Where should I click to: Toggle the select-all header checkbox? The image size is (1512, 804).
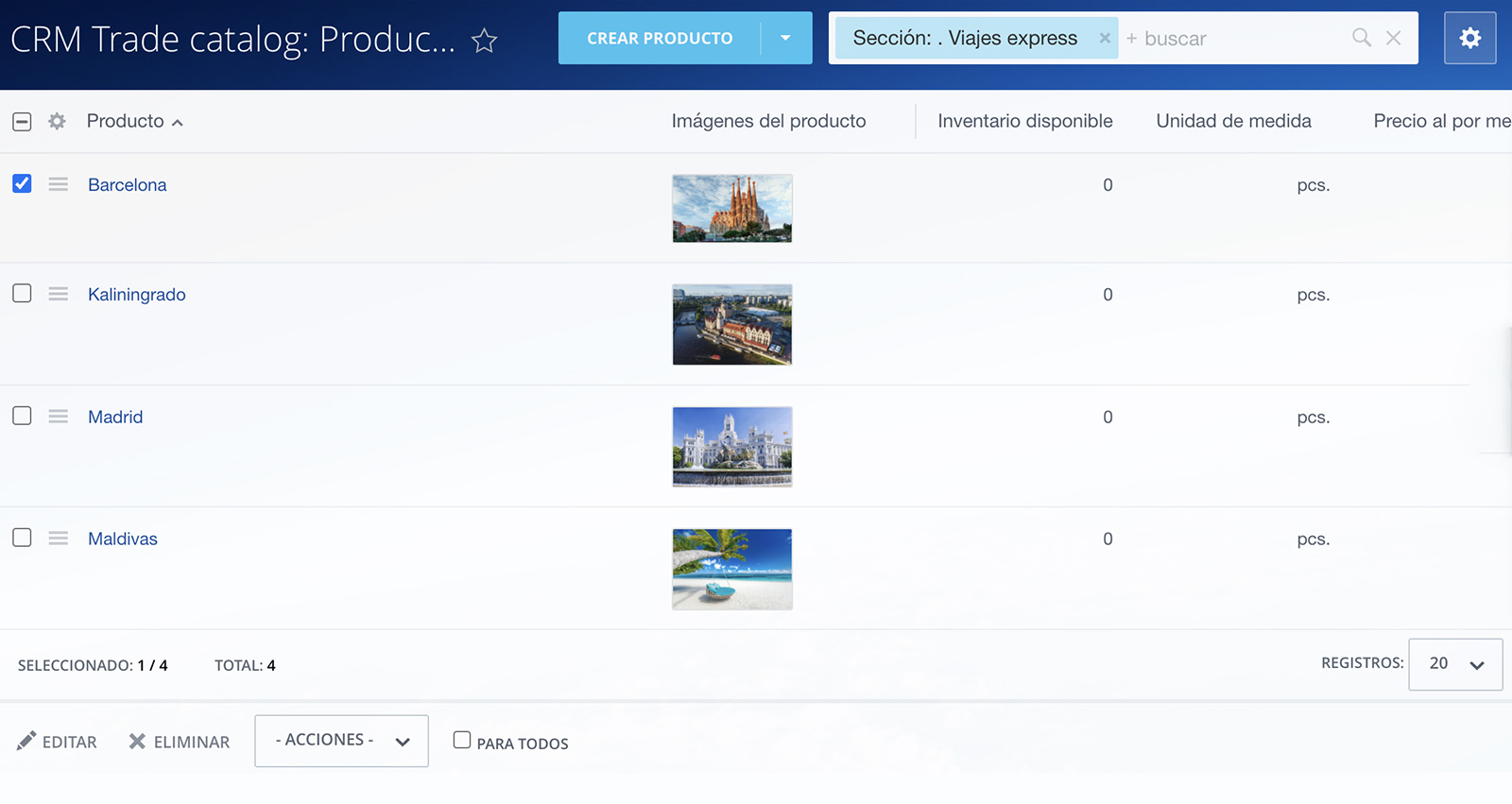22,121
